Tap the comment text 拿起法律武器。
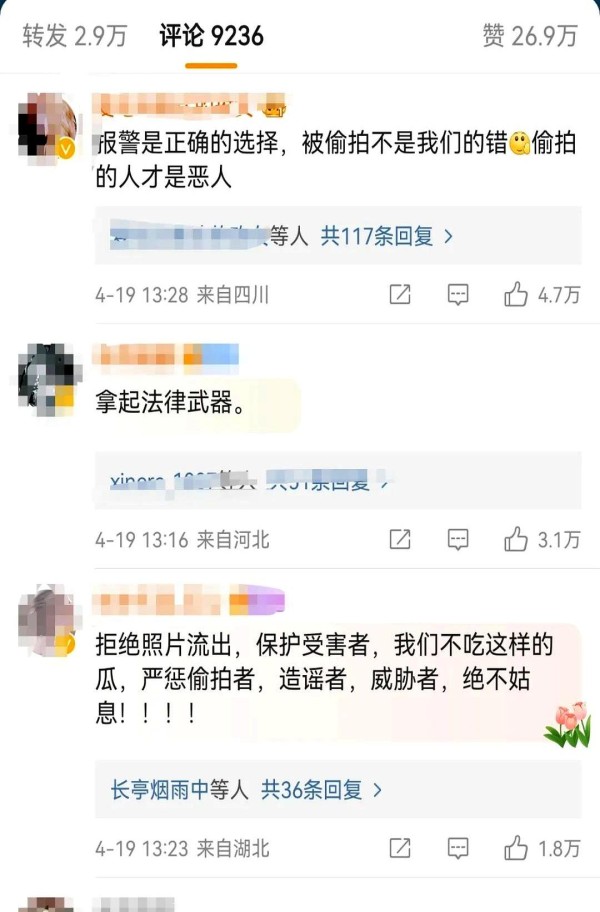 point(170,402)
